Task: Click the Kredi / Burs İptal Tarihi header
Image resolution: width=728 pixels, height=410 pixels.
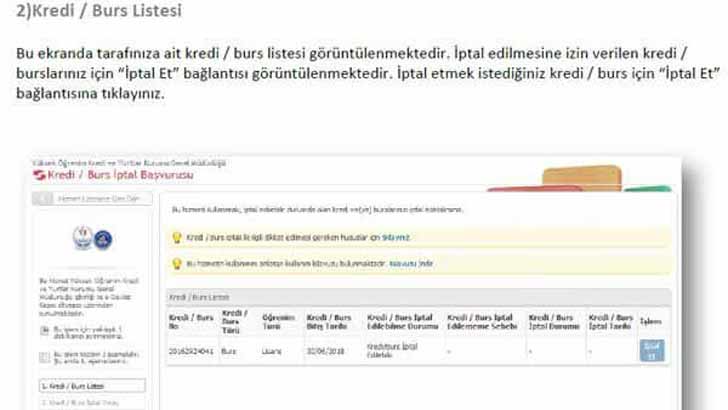Action: click(x=611, y=322)
